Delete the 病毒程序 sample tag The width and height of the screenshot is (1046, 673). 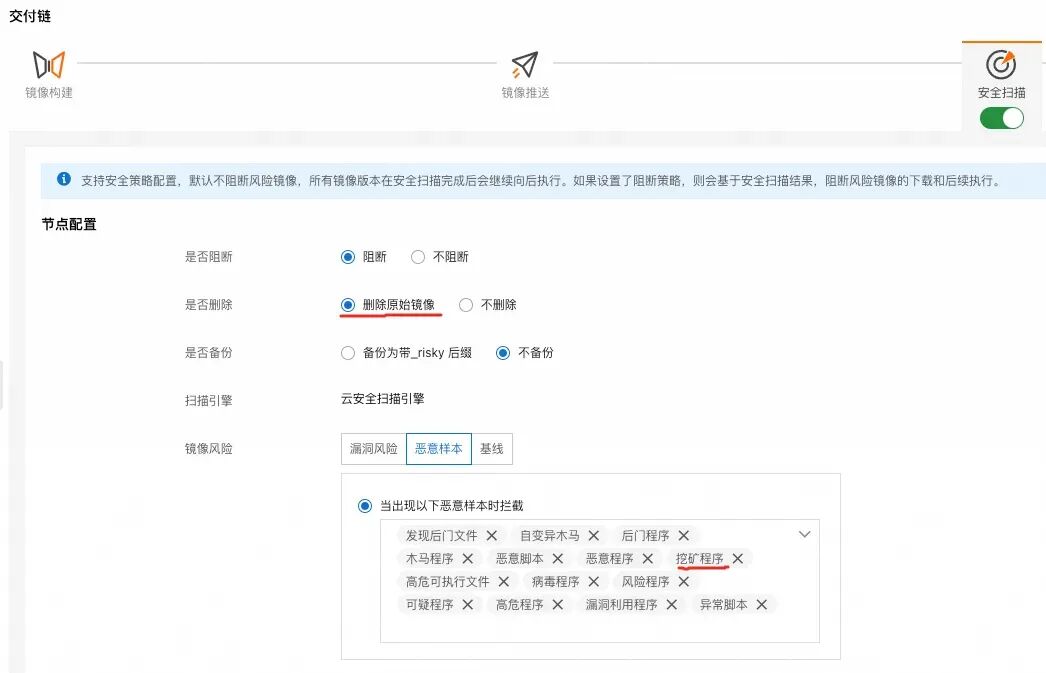pos(592,581)
